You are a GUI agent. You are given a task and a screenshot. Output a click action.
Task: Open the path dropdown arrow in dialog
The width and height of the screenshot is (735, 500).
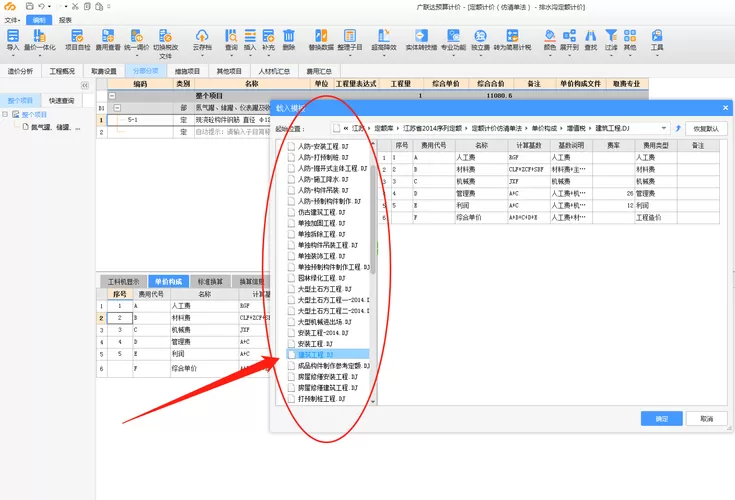664,128
